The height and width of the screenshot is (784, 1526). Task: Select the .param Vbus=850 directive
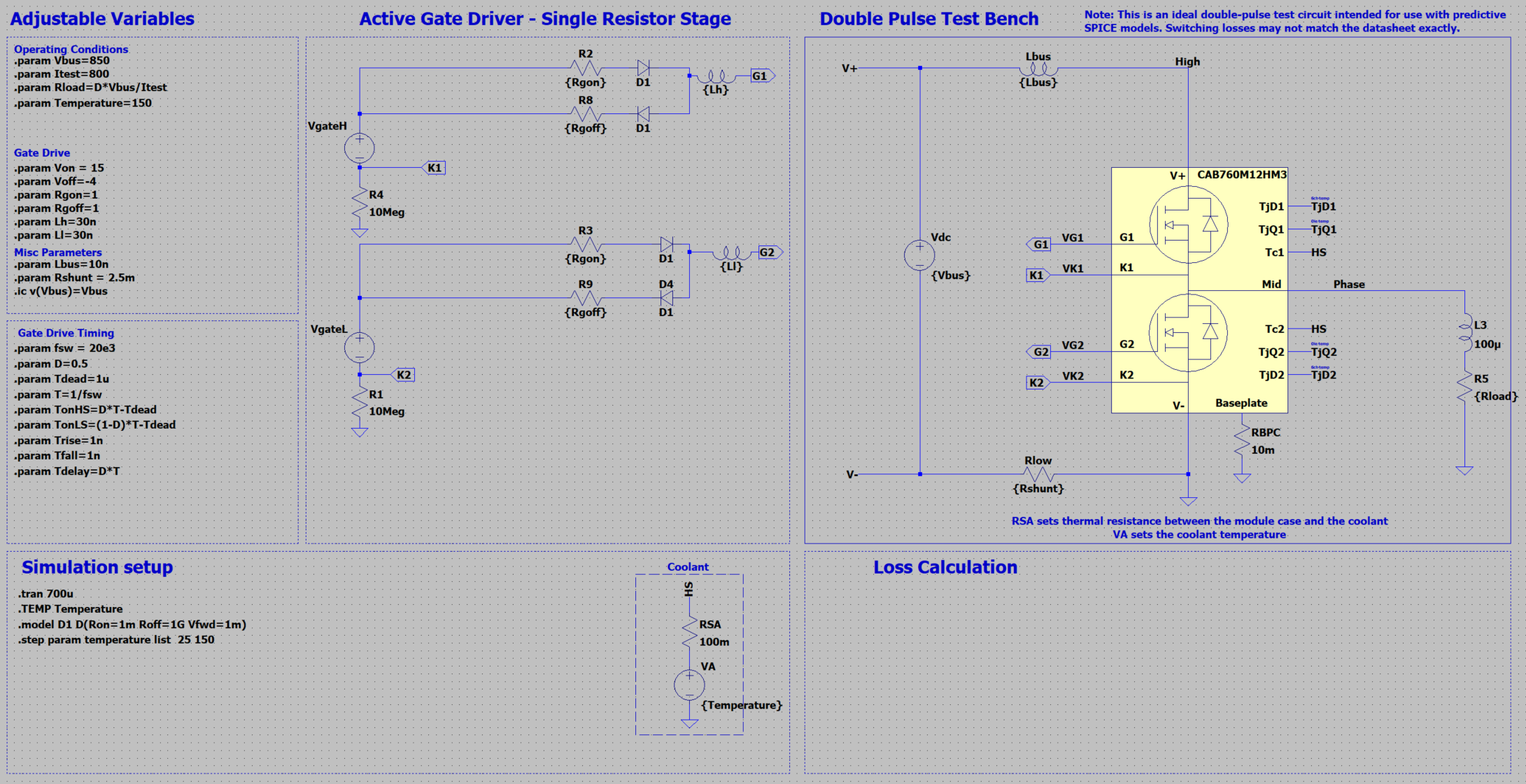[62, 61]
